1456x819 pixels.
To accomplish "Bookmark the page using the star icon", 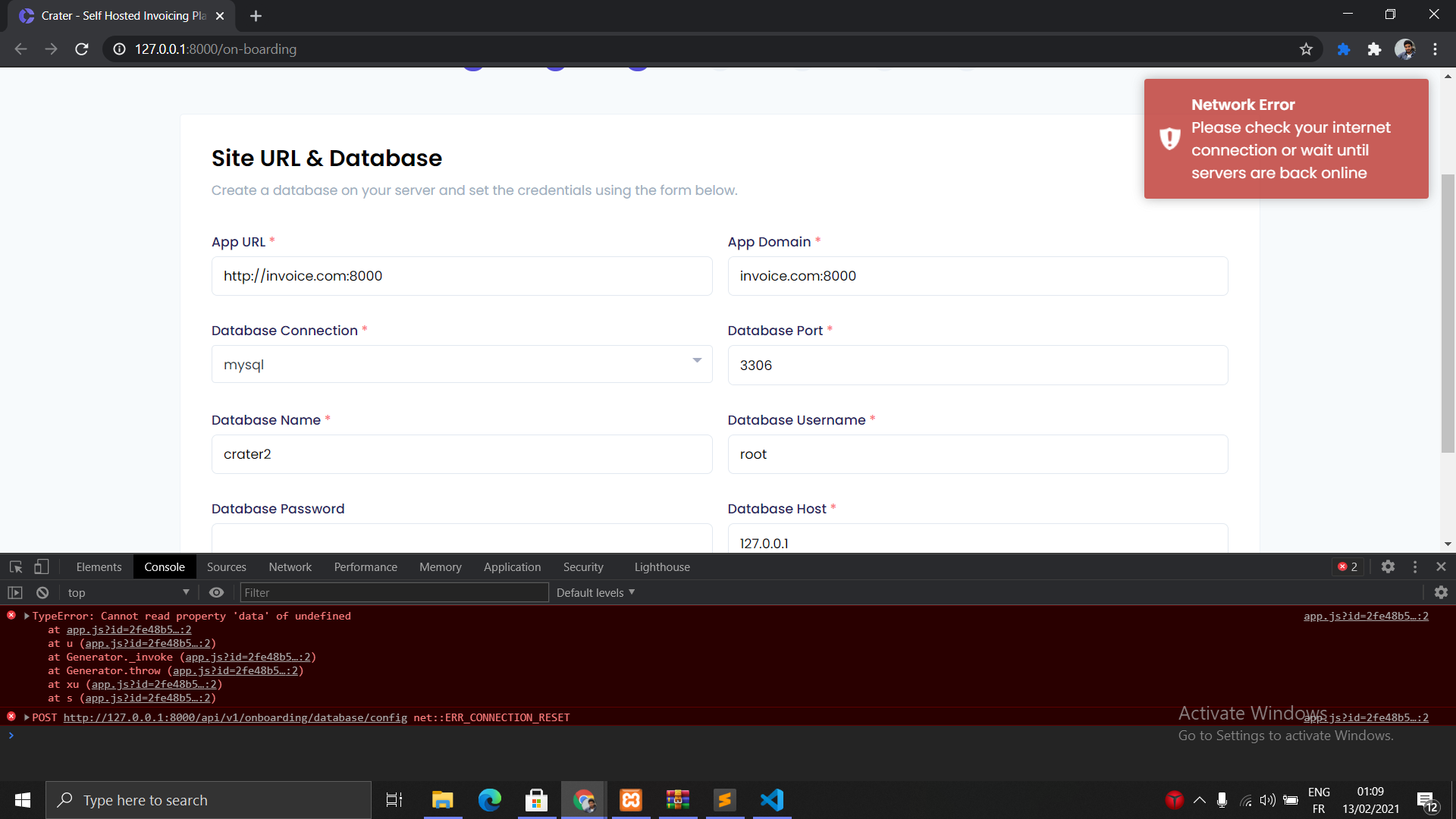I will coord(1307,49).
